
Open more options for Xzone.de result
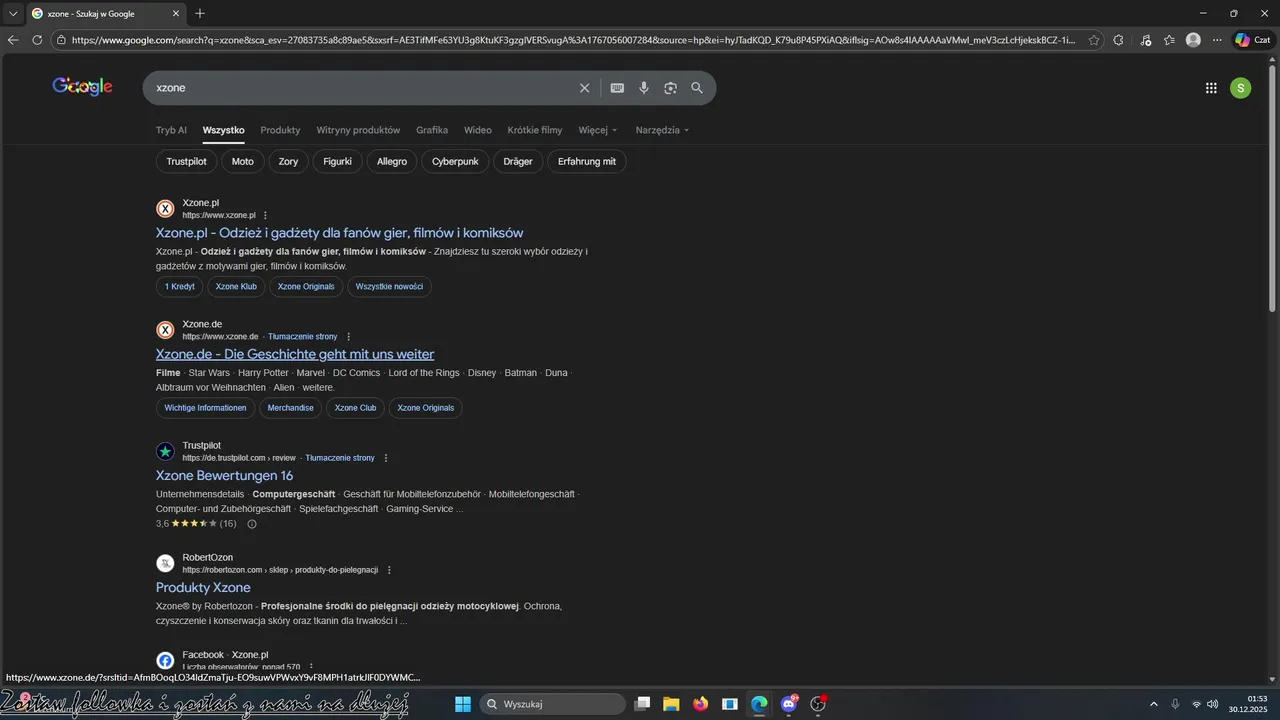[x=348, y=337]
